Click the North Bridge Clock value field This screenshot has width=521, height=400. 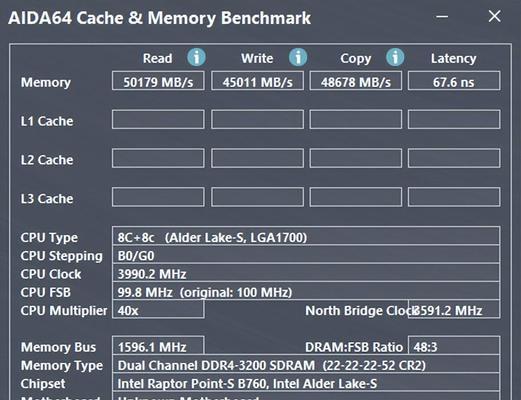pos(454,310)
